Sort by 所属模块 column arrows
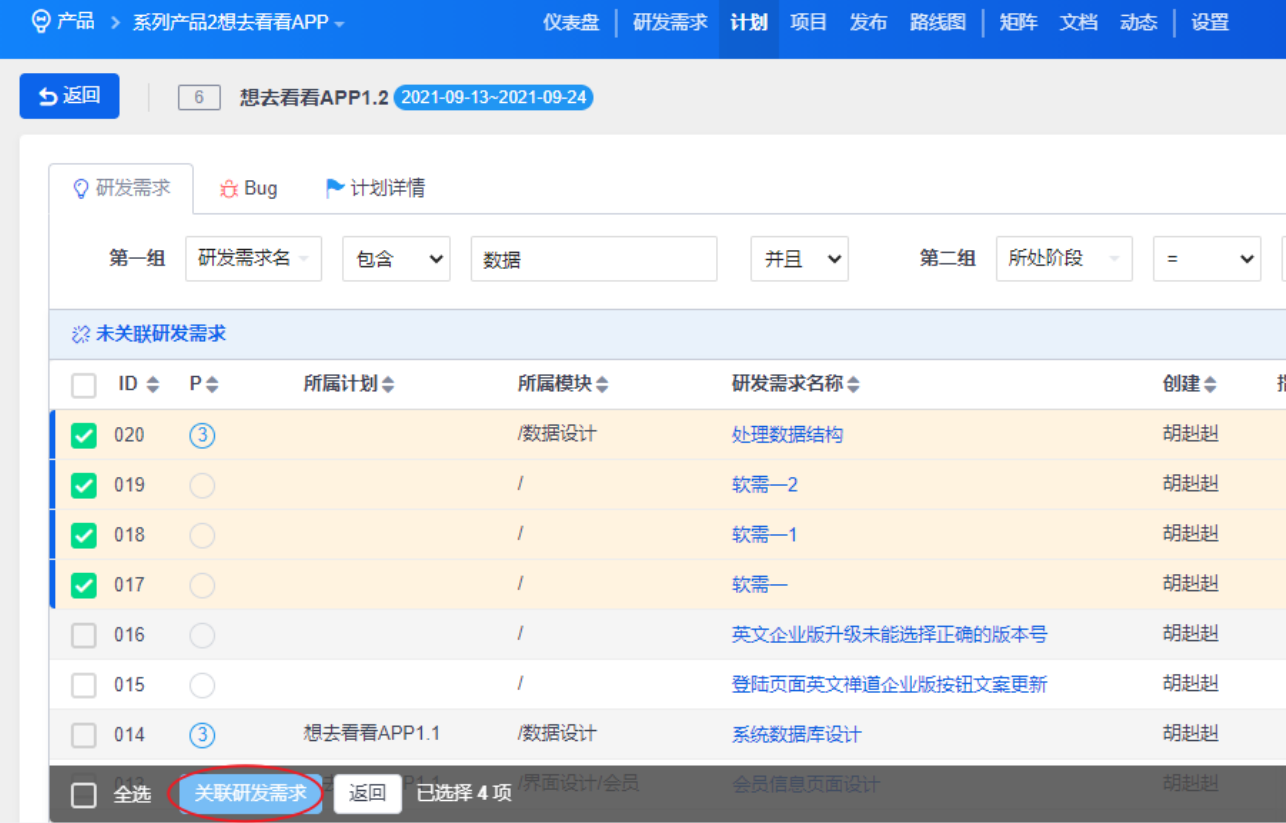Screen dimensions: 1286x823 [602, 385]
